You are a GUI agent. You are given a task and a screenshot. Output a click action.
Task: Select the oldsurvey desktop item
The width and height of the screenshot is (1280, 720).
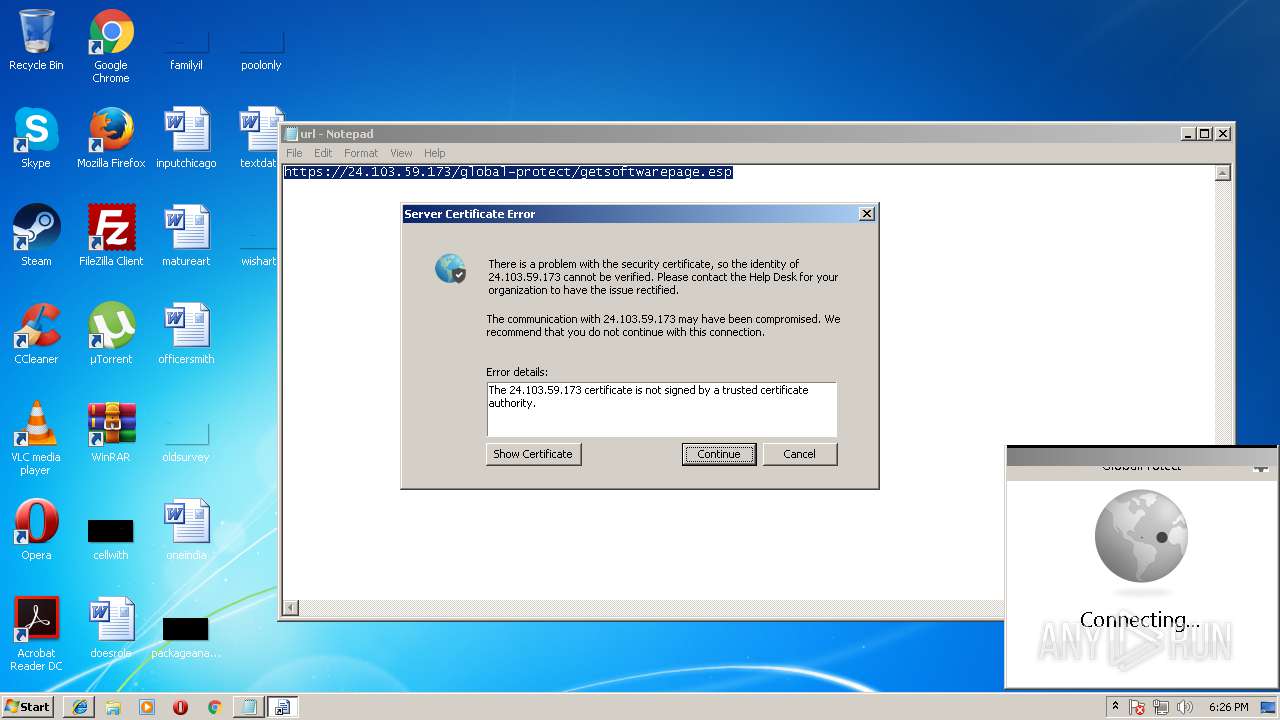coord(186,445)
